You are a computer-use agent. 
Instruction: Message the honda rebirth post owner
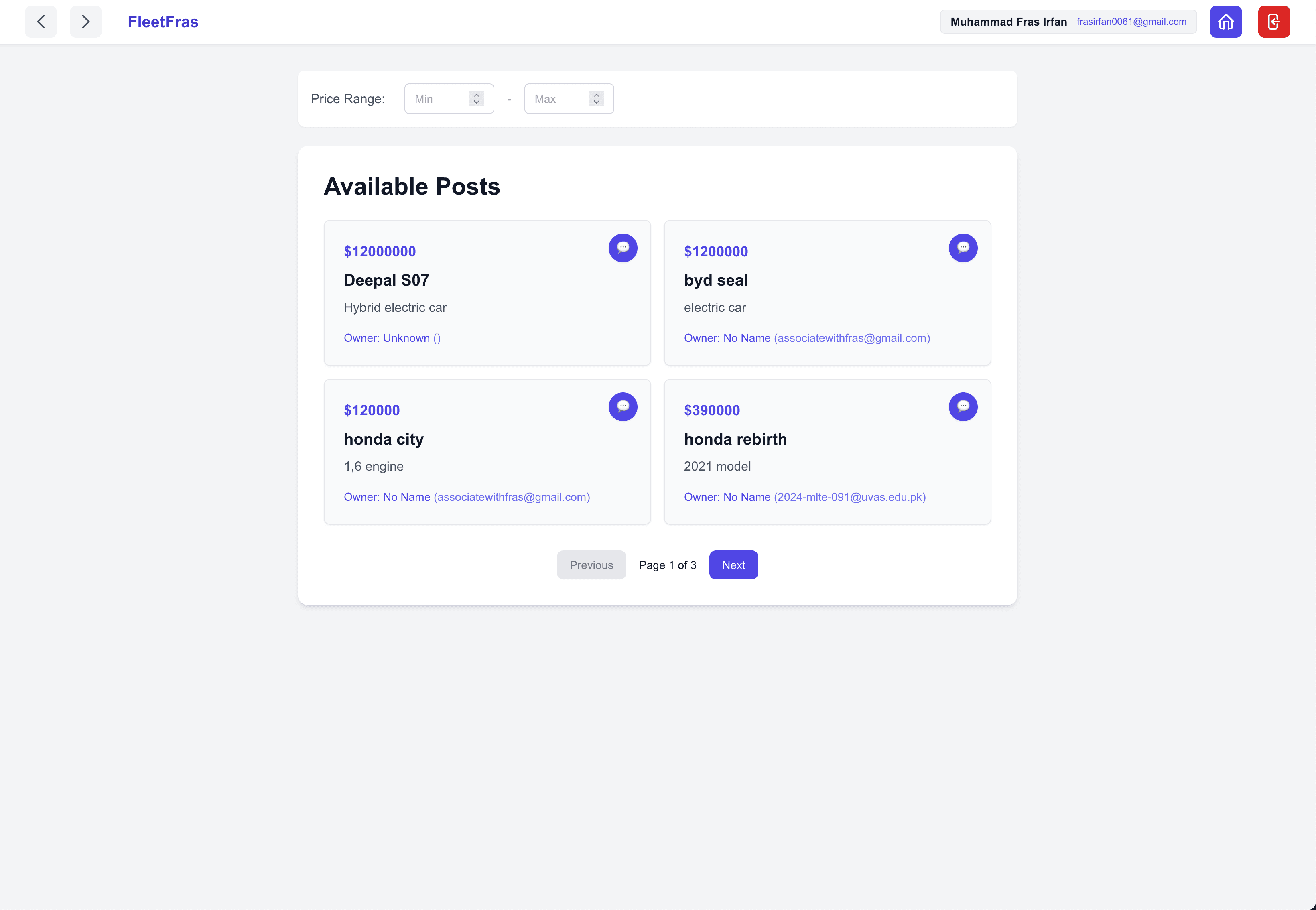[x=963, y=407]
